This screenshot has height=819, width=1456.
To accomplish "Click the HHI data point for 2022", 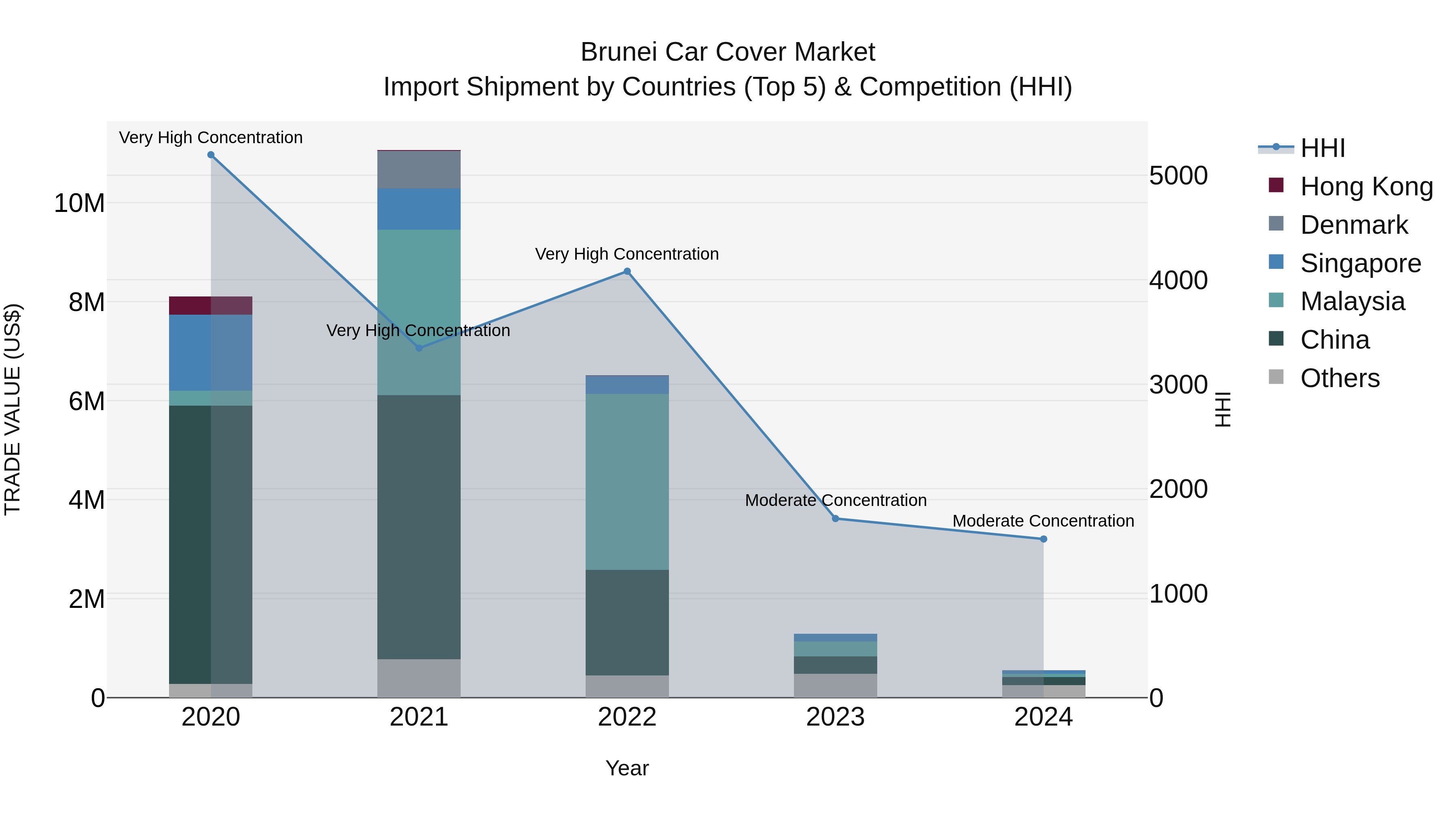I will pyautogui.click(x=627, y=271).
